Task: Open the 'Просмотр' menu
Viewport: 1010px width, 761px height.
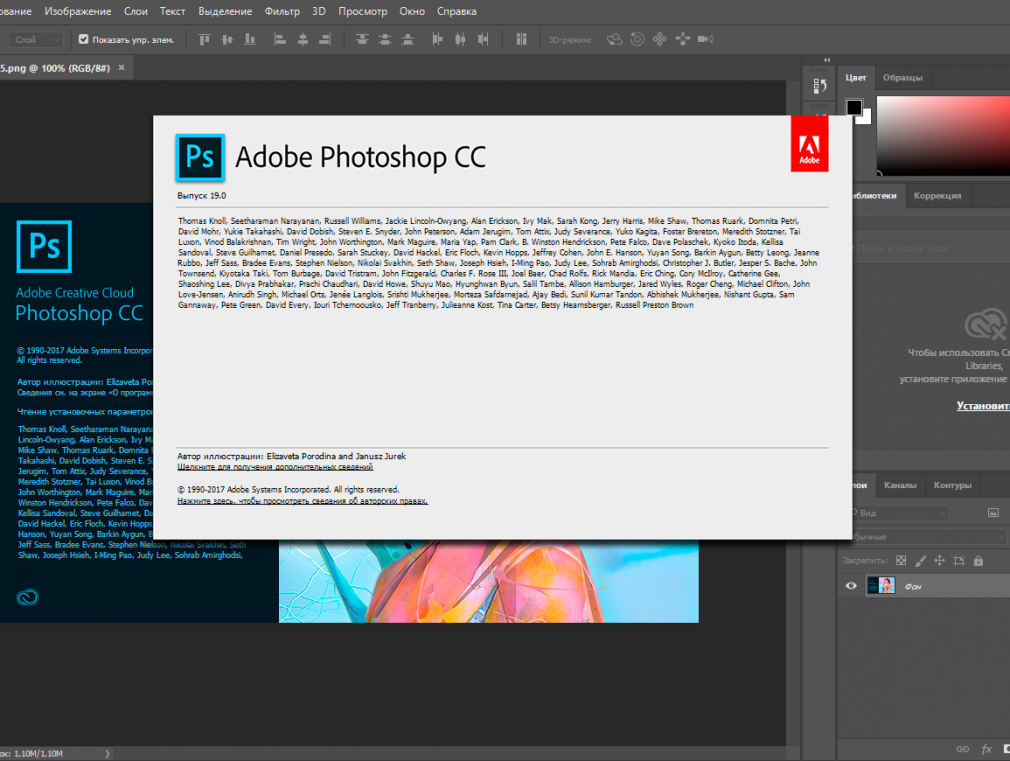Action: click(363, 12)
